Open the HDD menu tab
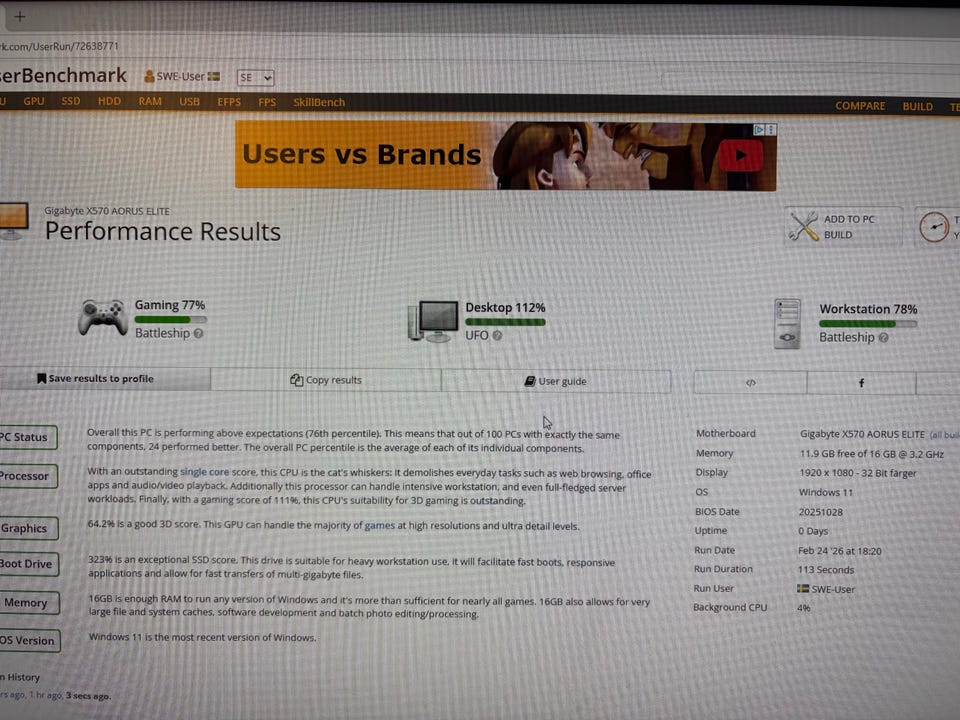 [x=109, y=101]
